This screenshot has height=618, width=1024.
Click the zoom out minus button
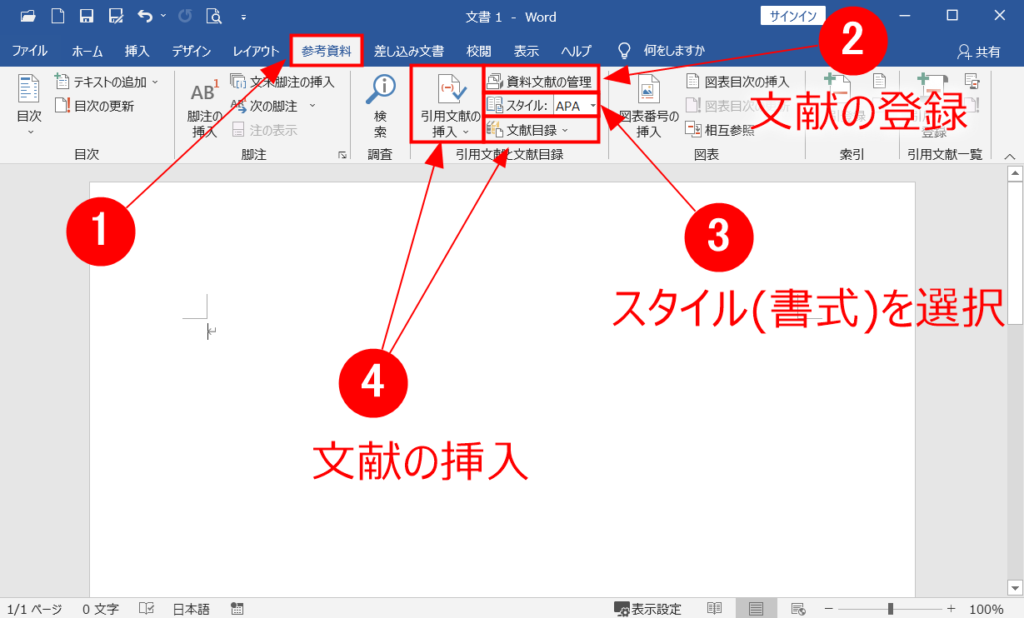(828, 608)
